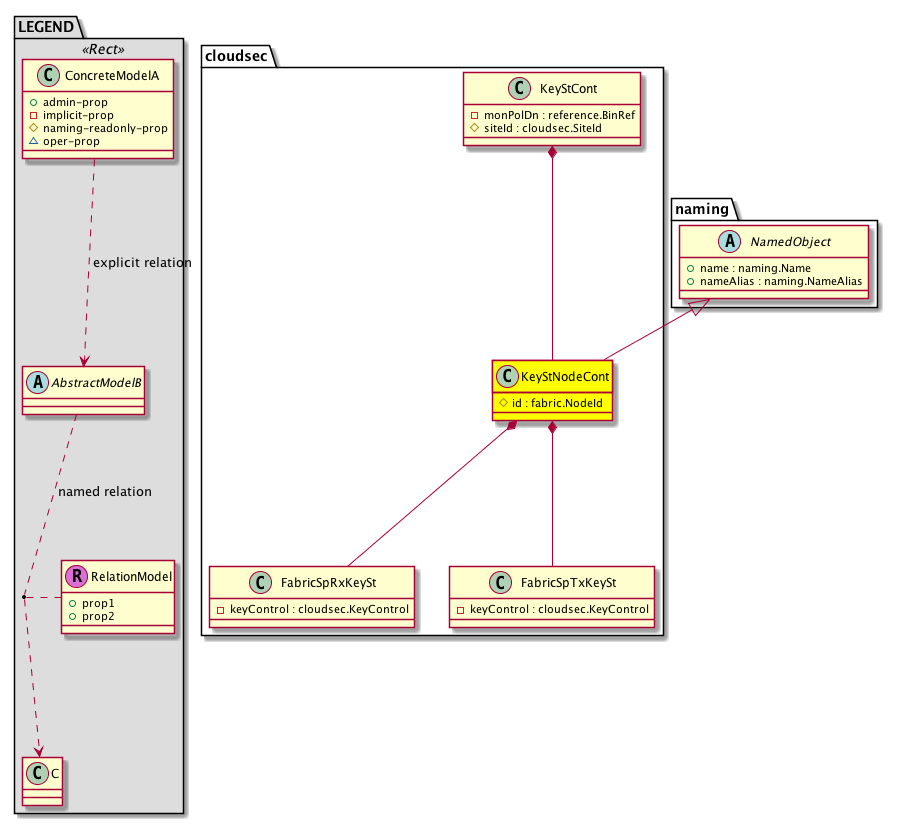Click the 'named relation' label

105,491
